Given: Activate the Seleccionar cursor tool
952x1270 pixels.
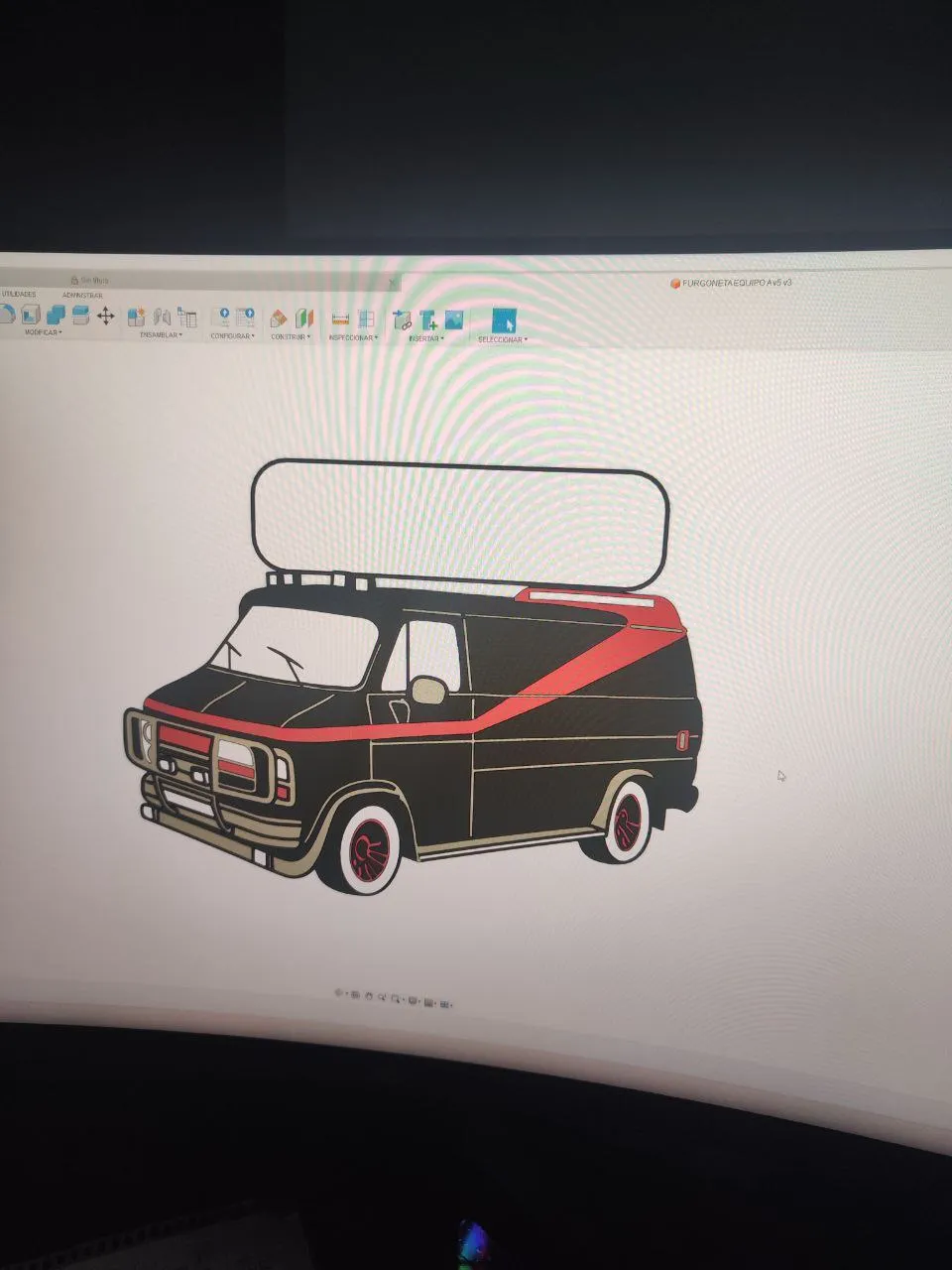Looking at the screenshot, I should [x=504, y=319].
